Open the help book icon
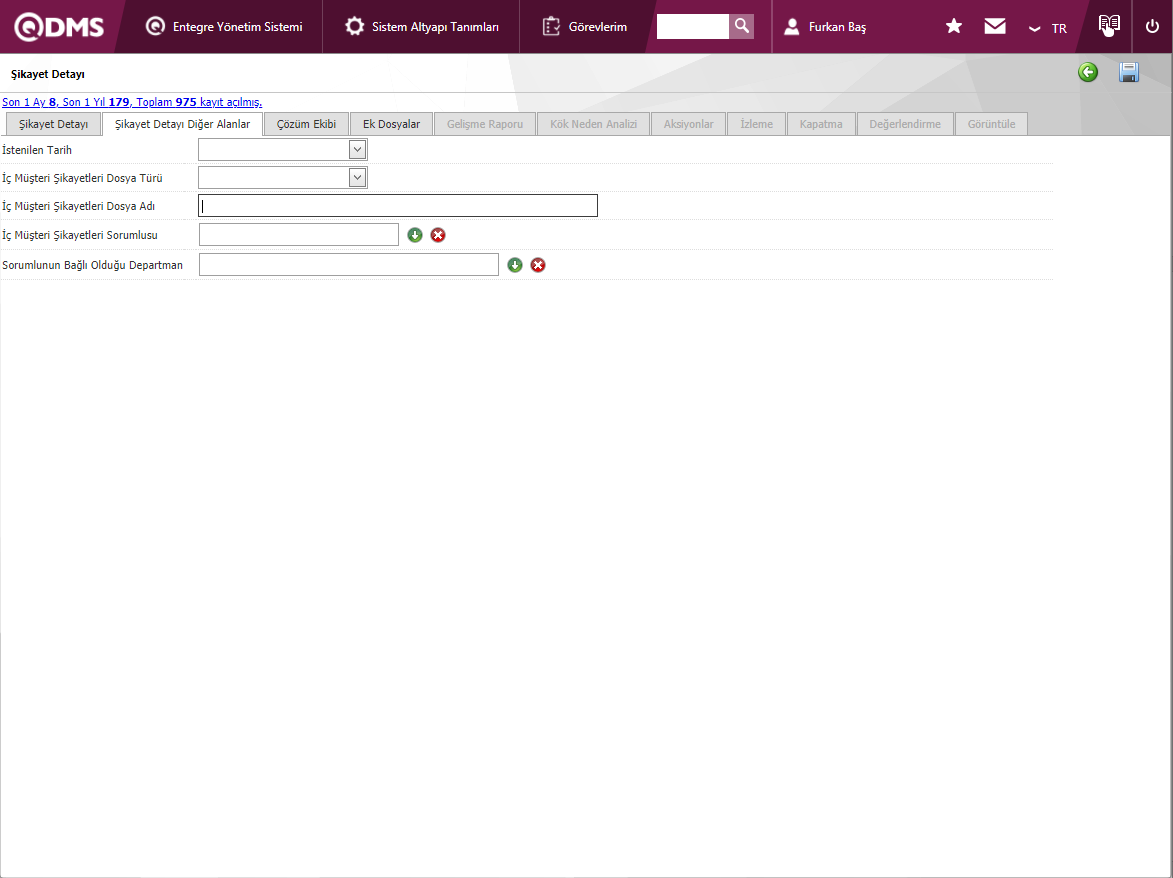1173x878 pixels. click(1108, 26)
